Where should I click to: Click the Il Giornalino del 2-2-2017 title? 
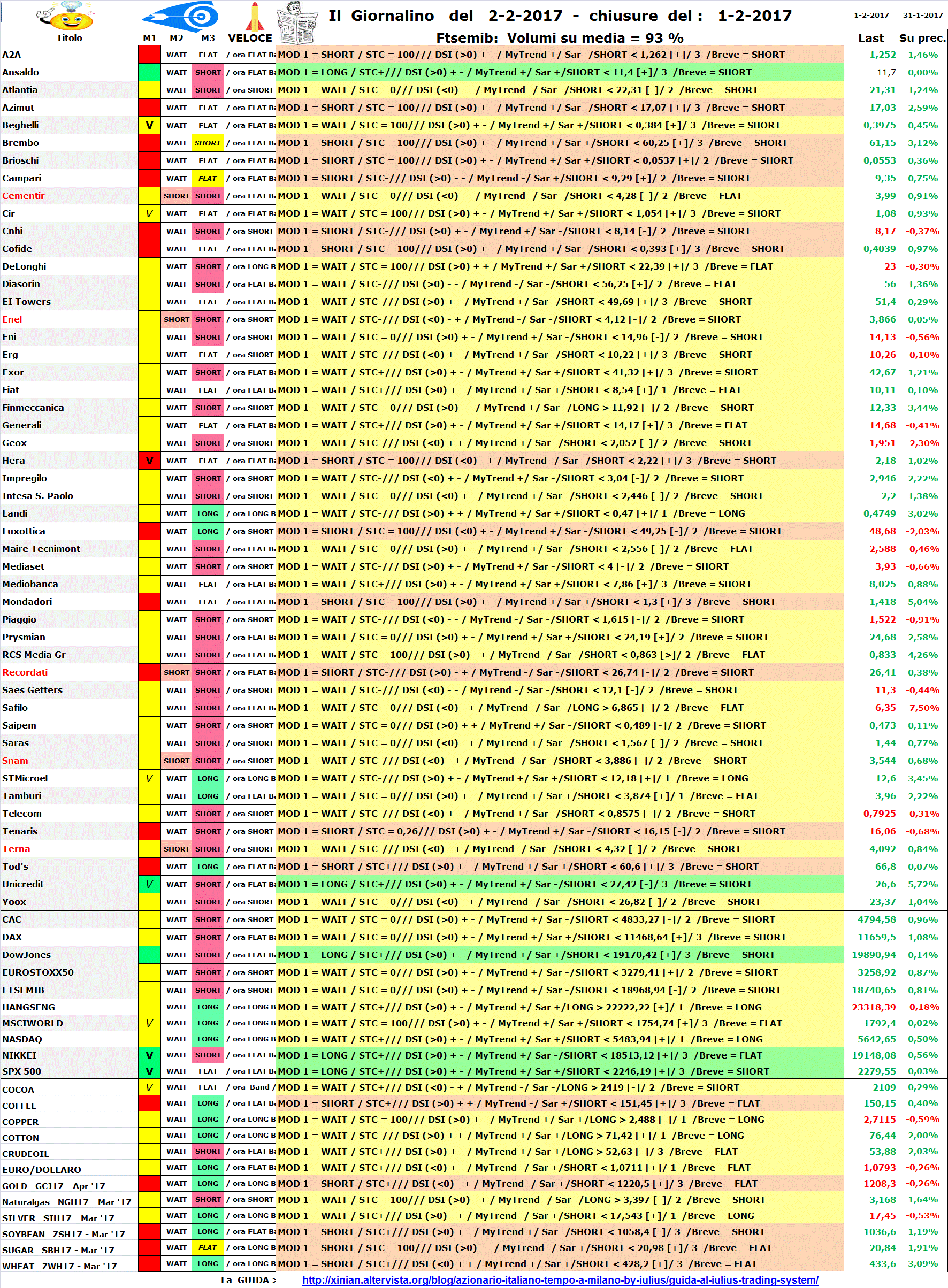[x=560, y=16]
